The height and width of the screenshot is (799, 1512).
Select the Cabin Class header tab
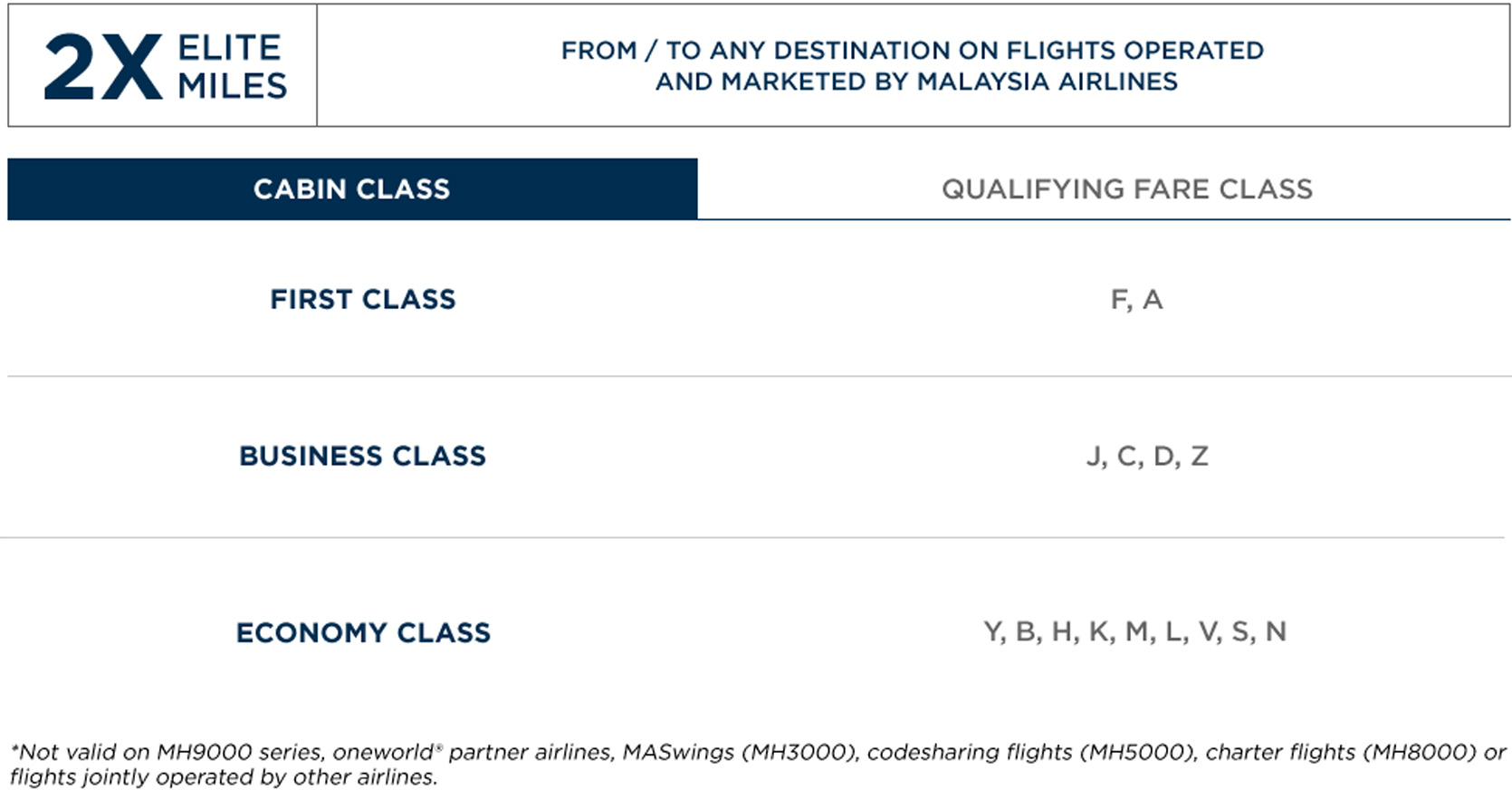point(352,188)
